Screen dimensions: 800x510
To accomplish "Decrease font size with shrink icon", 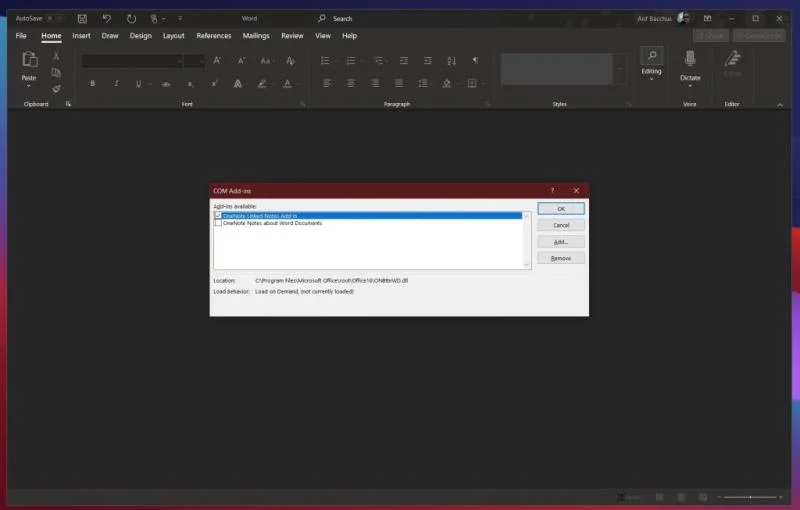I will pyautogui.click(x=241, y=61).
